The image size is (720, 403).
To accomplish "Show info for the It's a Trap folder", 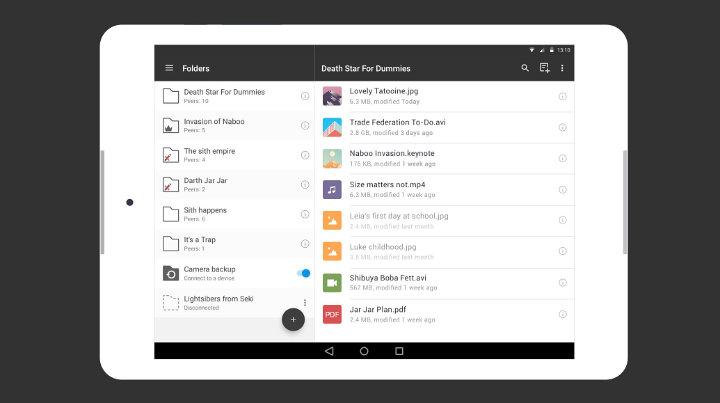I will [305, 244].
